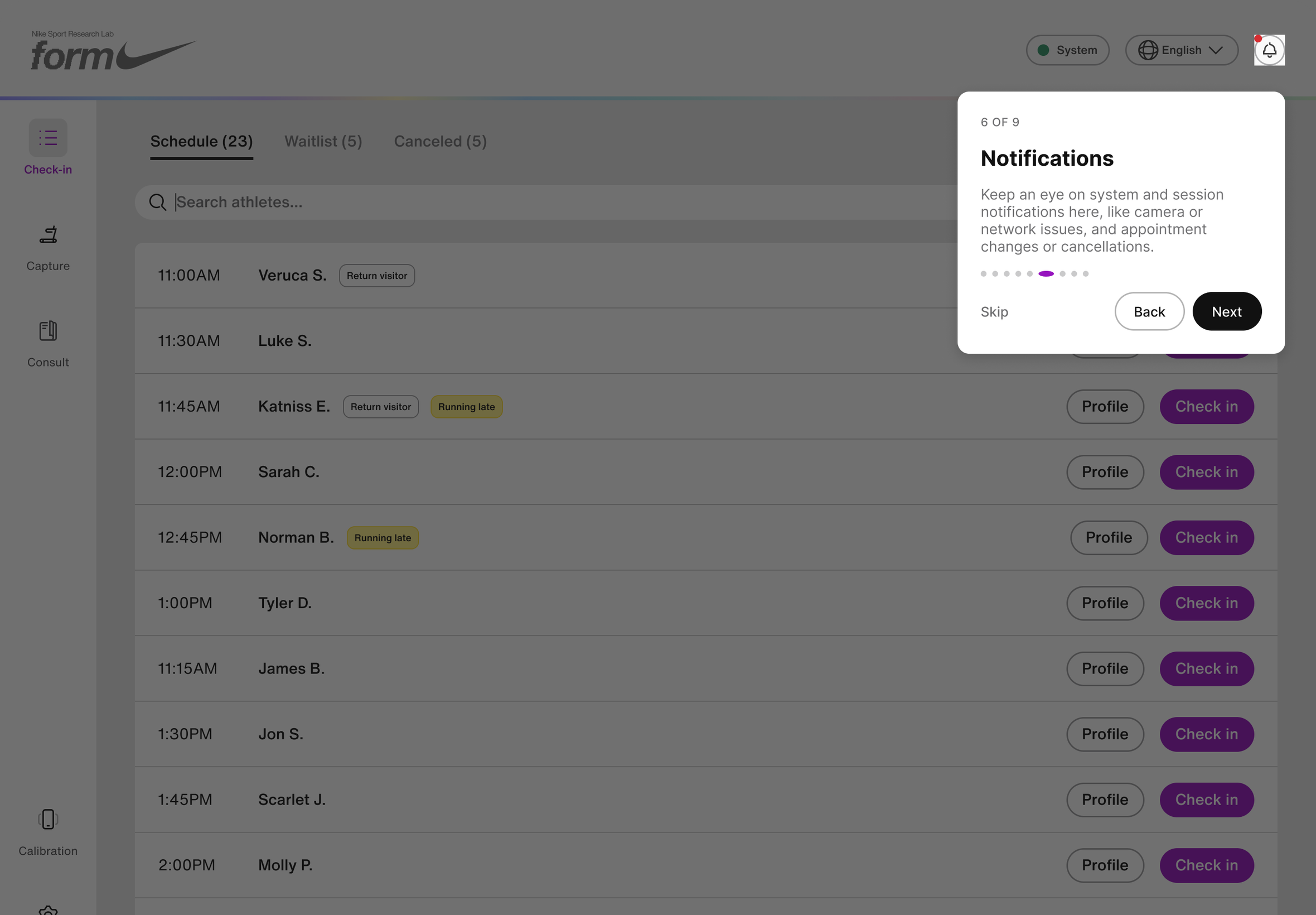Viewport: 1316px width, 915px height.
Task: Open the Calibration phone icon
Action: point(48,819)
